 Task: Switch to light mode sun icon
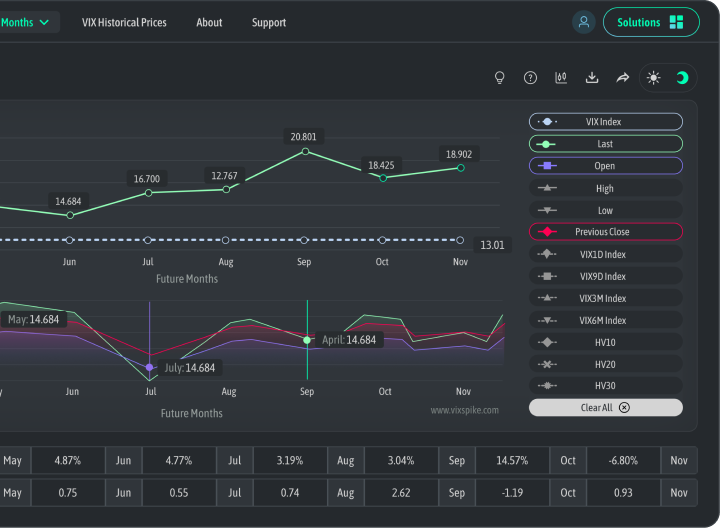[x=654, y=78]
